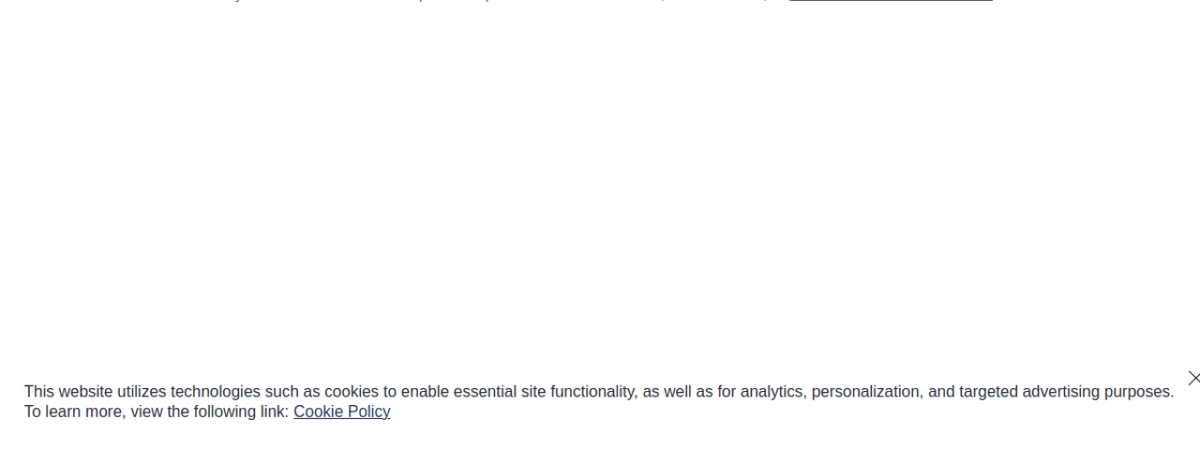Image resolution: width=1200 pixels, height=450 pixels.
Task: Dismiss the cookie banner with the X icon
Action: pos(1193,378)
